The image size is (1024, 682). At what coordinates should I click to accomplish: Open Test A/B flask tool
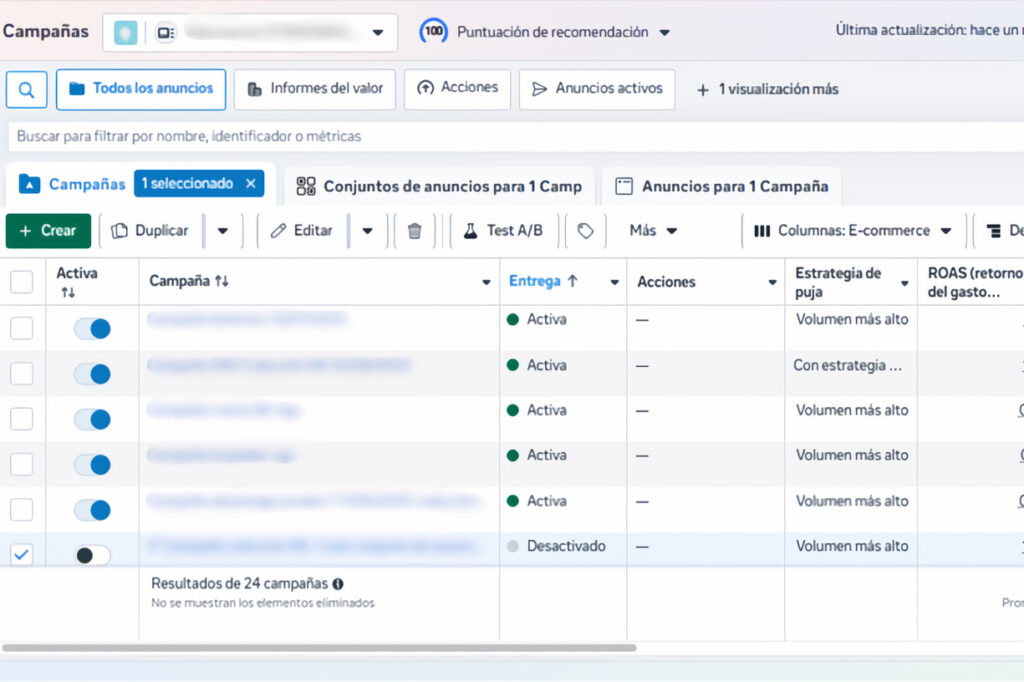(x=503, y=231)
